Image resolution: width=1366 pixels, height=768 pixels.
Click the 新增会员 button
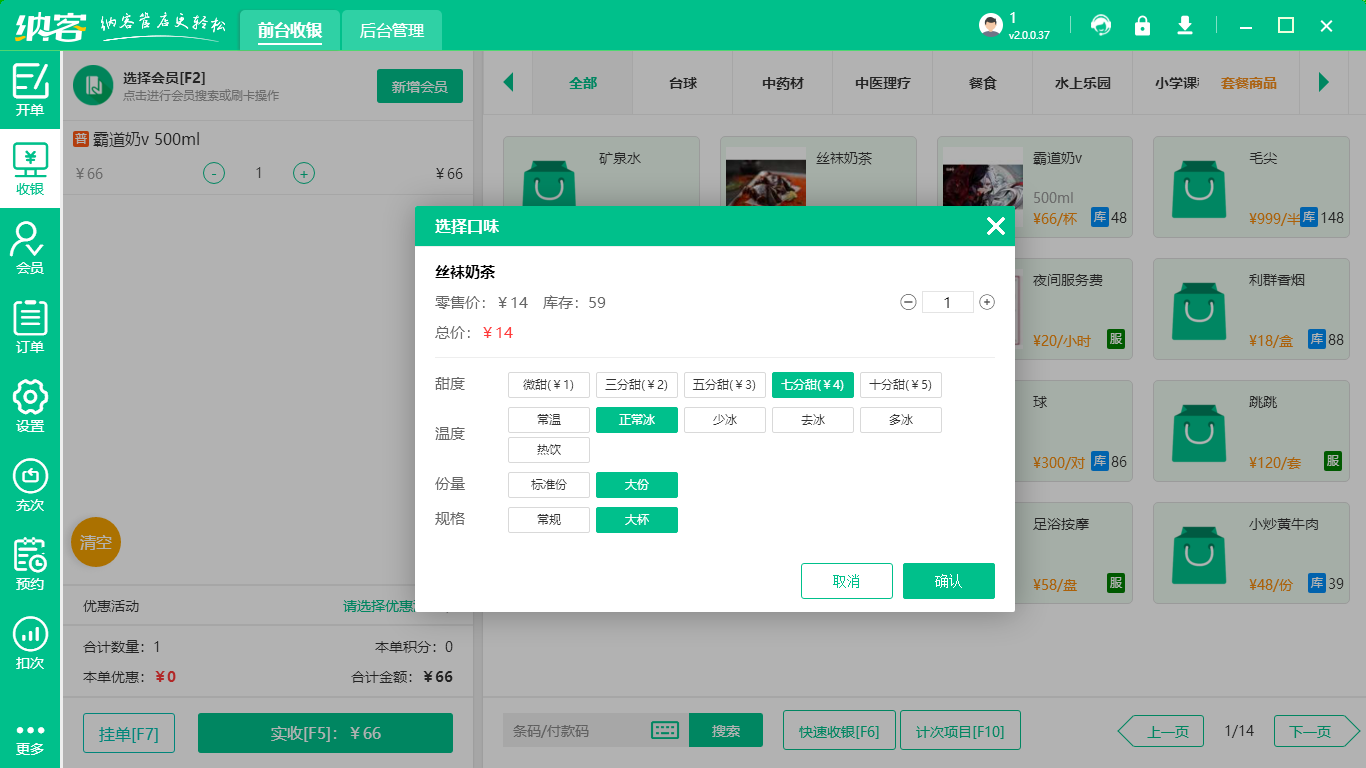(x=420, y=86)
